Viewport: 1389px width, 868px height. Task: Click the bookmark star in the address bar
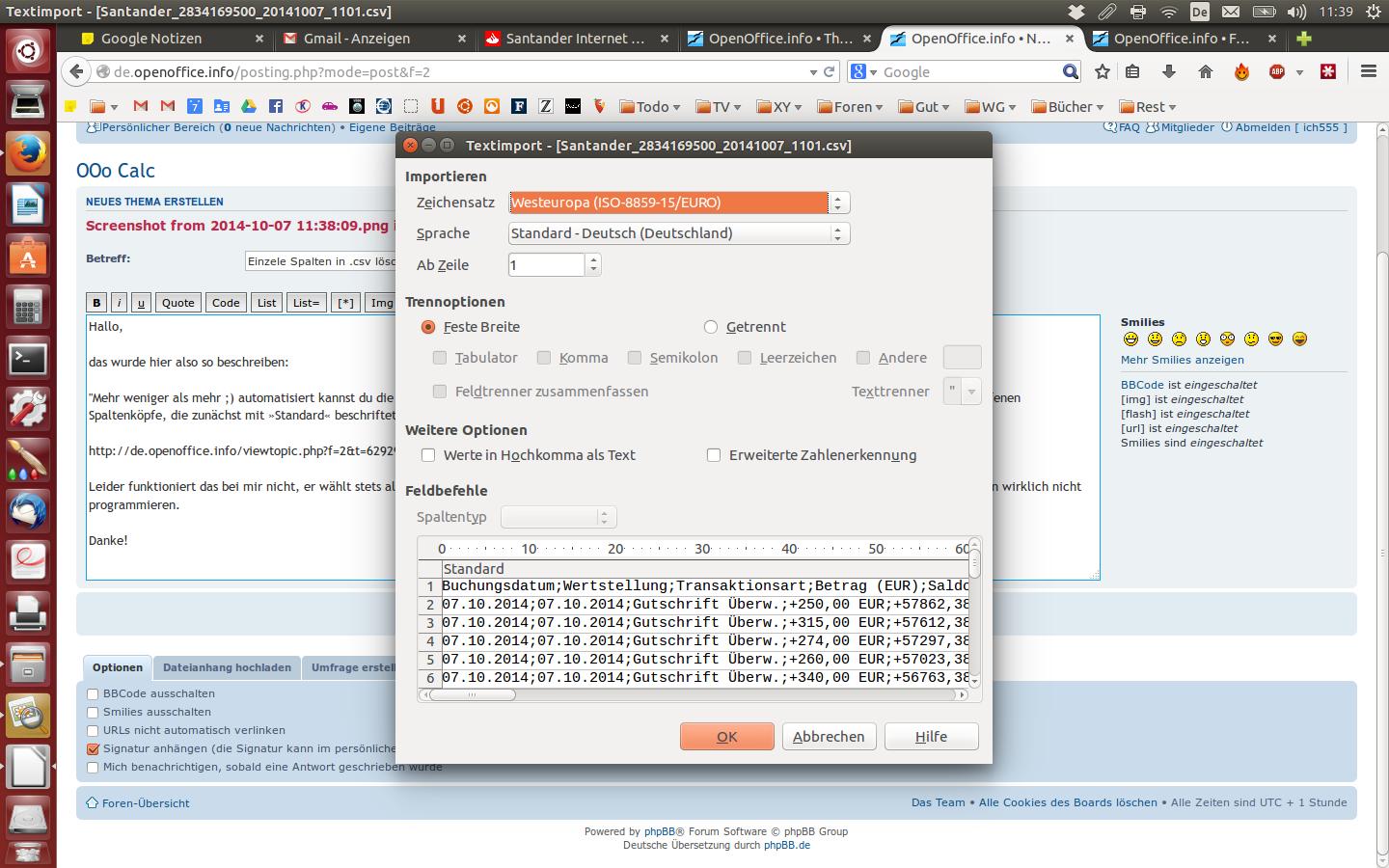(1101, 71)
